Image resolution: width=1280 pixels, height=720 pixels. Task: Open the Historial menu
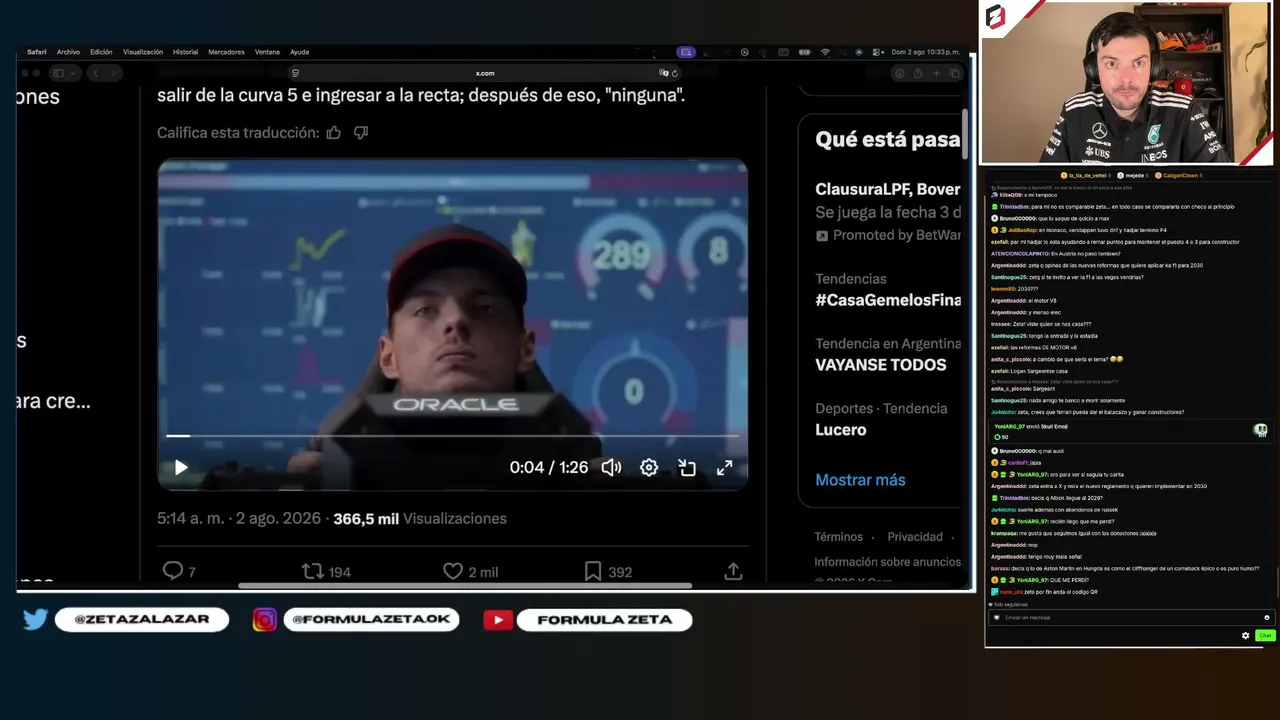[185, 52]
